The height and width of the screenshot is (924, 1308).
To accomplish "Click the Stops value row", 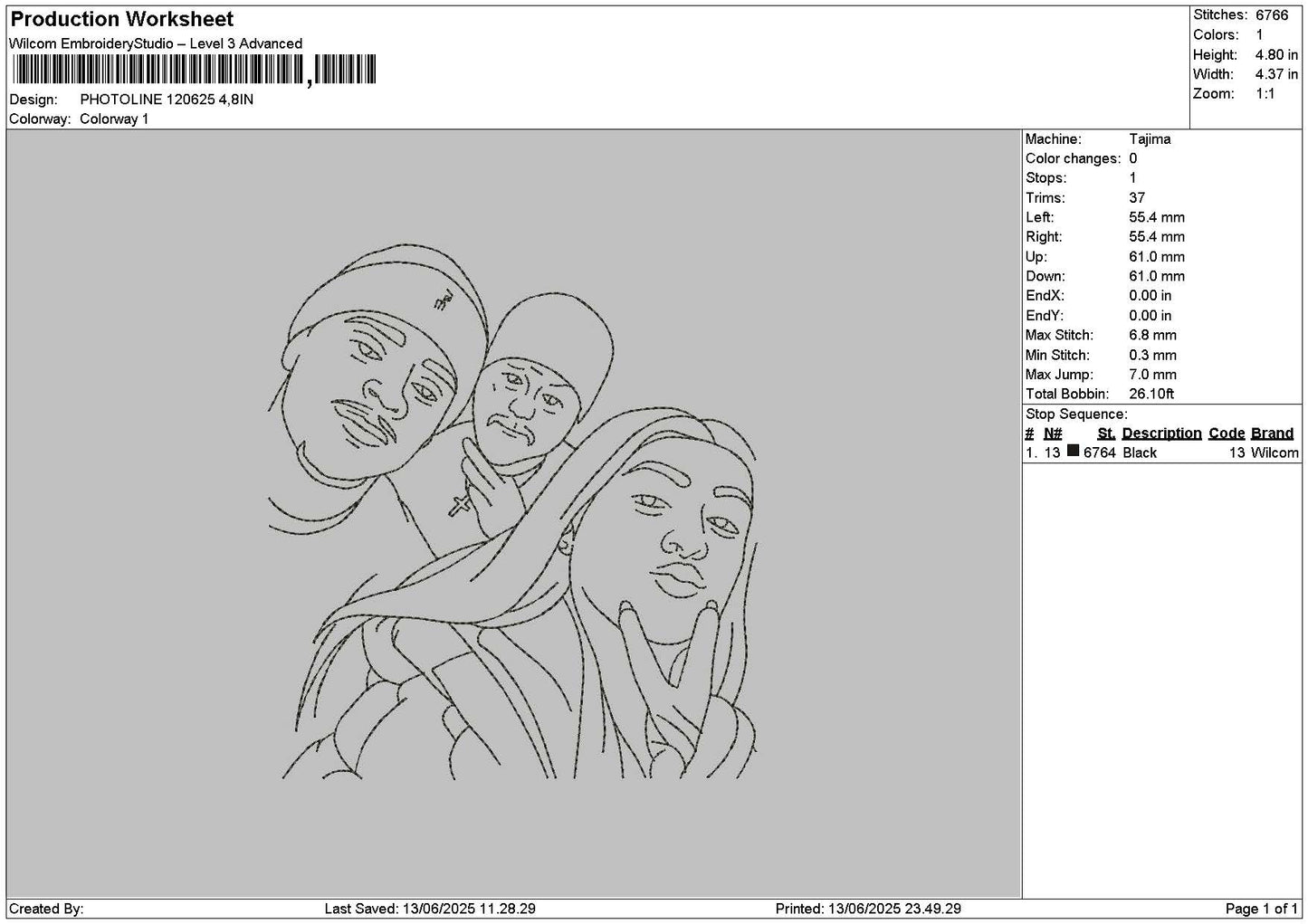I will [x=1081, y=178].
